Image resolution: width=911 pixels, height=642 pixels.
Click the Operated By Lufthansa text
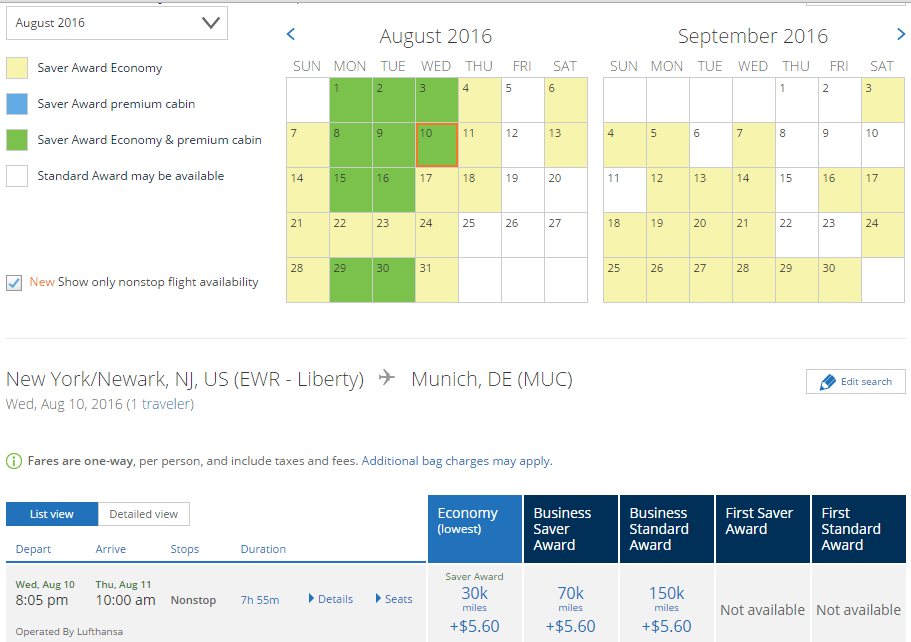pyautogui.click(x=69, y=632)
